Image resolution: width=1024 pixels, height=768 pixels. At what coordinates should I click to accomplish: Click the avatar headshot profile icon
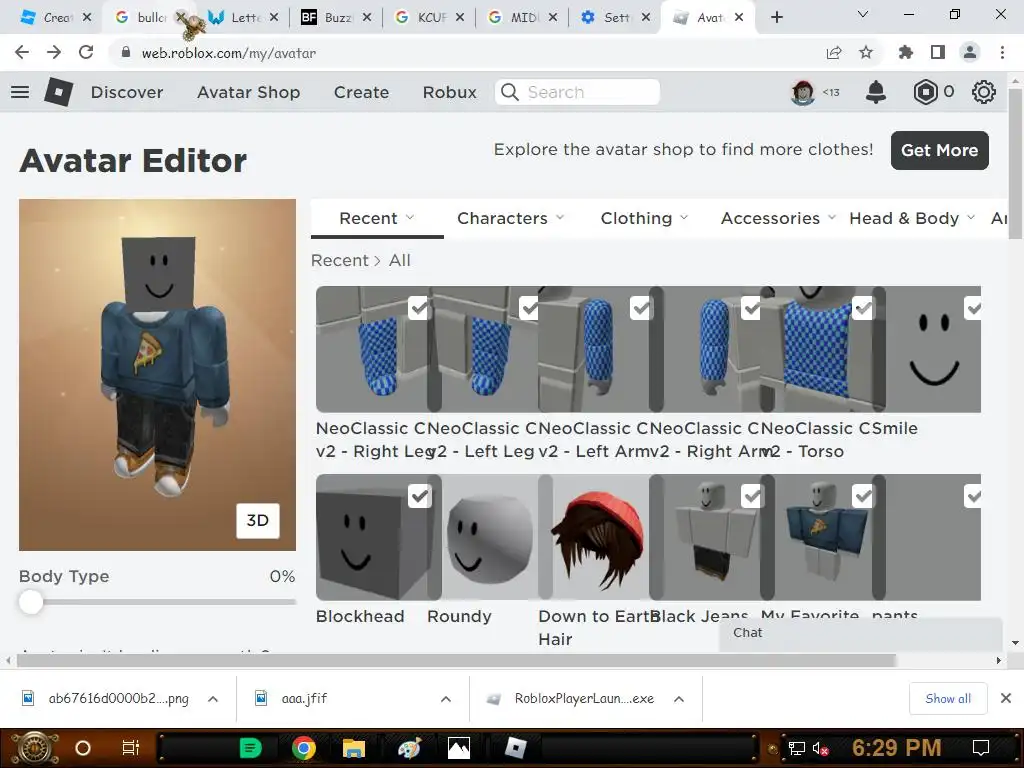(803, 92)
